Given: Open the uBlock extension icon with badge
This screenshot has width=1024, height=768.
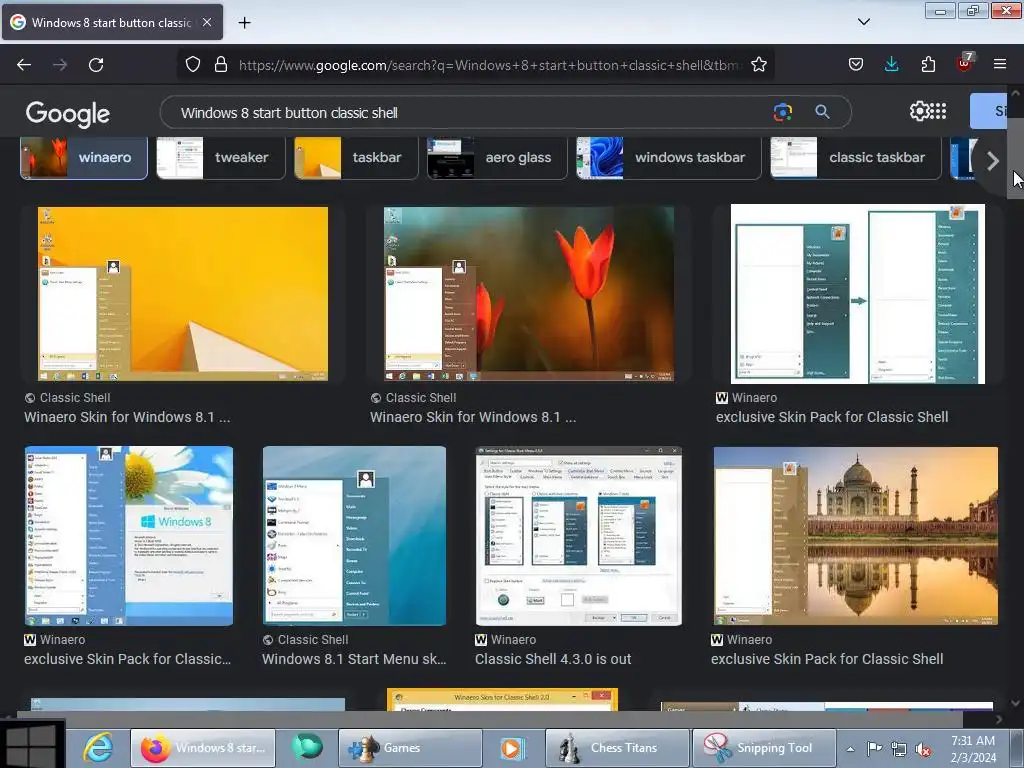Looking at the screenshot, I should pyautogui.click(x=965, y=63).
